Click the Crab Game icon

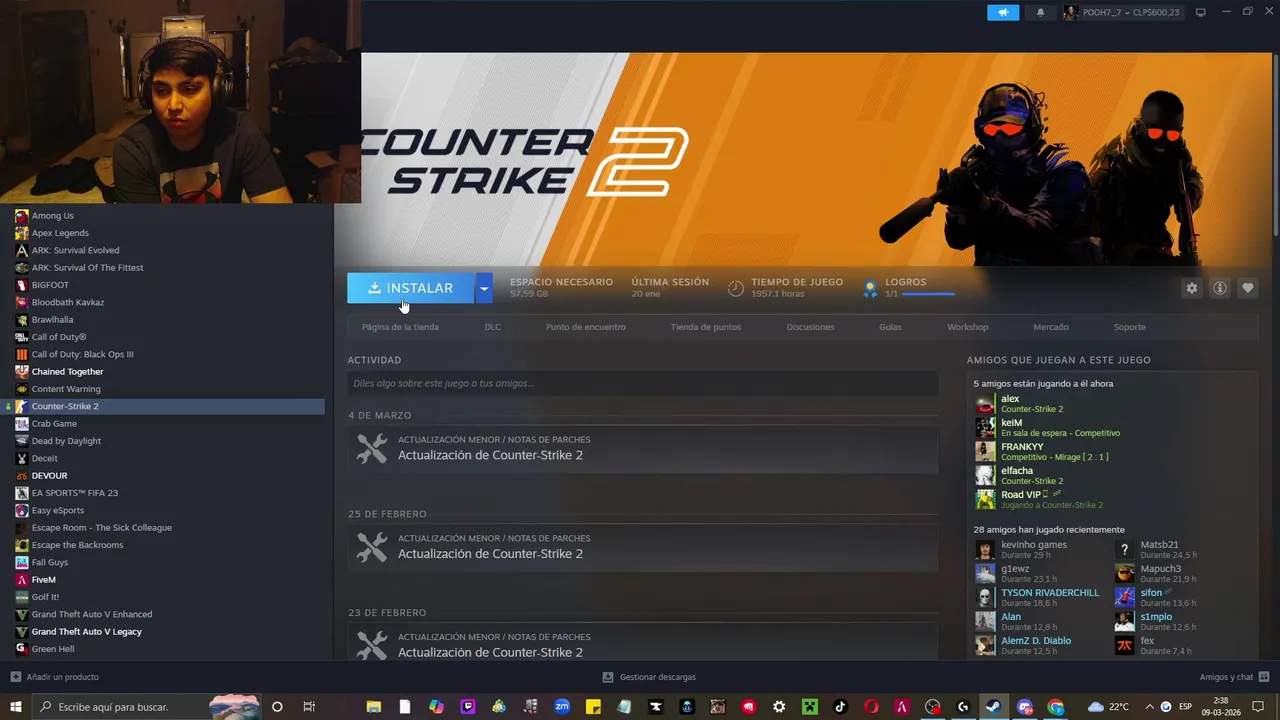[x=22, y=423]
